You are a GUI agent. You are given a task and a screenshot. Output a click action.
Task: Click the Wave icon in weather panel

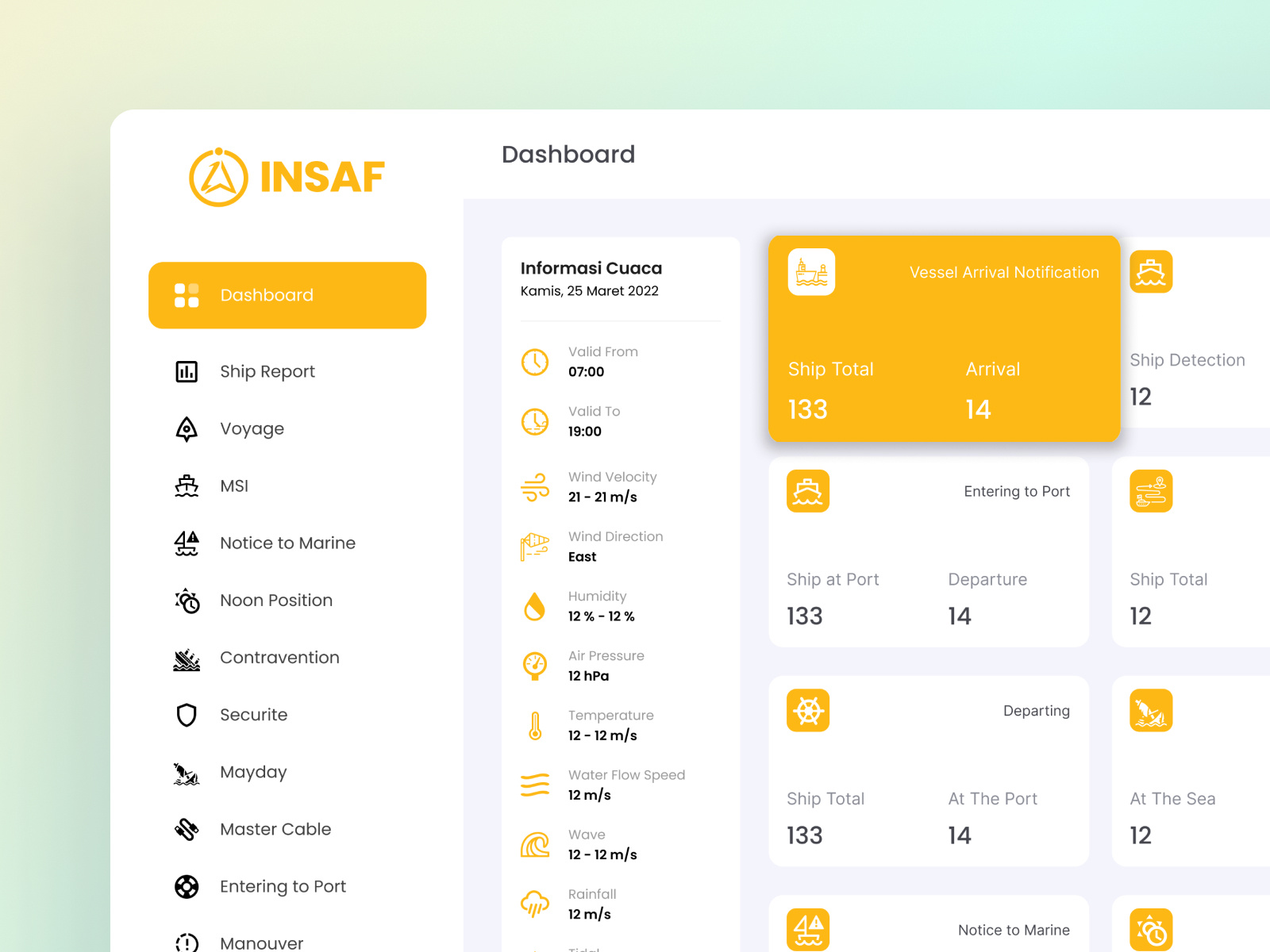pos(535,844)
